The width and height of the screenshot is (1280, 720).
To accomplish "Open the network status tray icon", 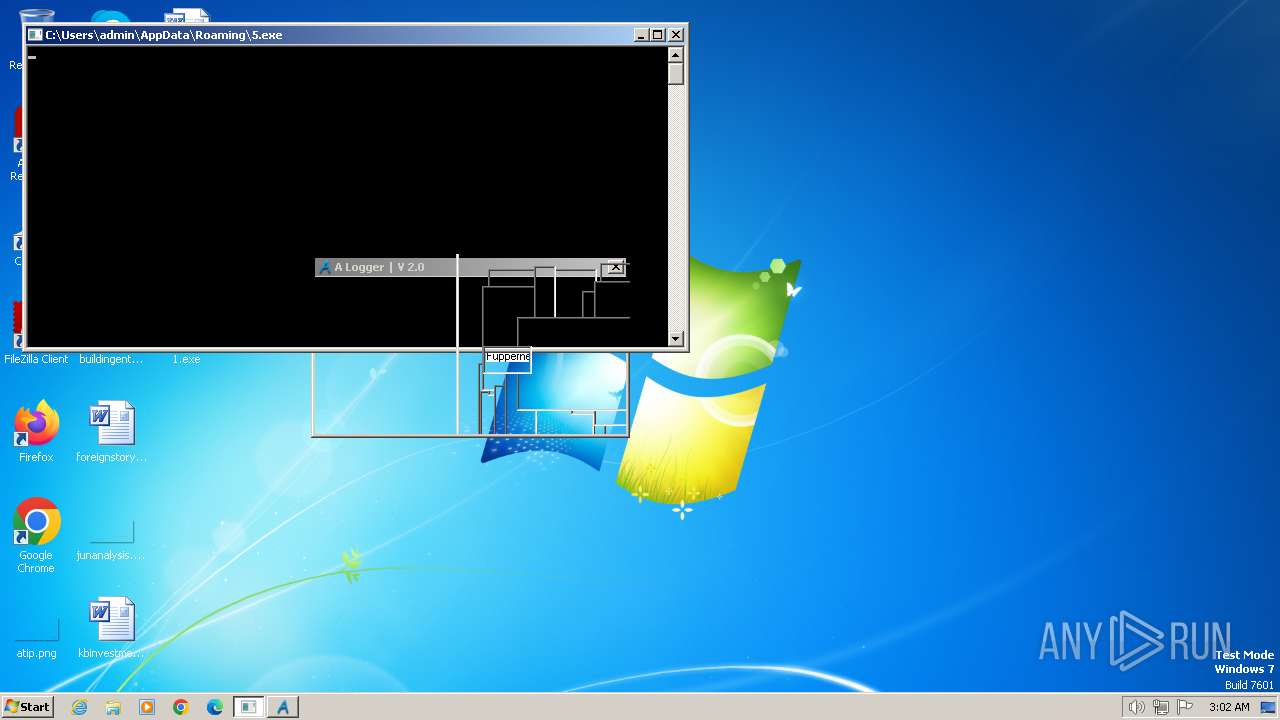I will [x=1161, y=707].
